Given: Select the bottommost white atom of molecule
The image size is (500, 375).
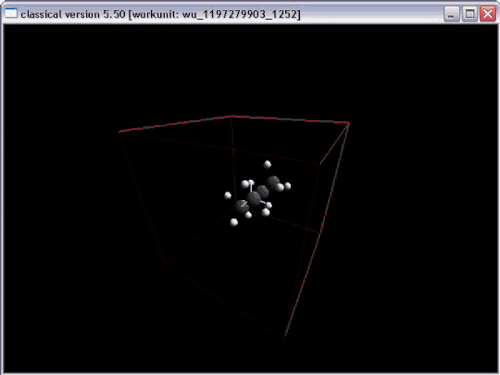Looking at the screenshot, I should [x=234, y=222].
